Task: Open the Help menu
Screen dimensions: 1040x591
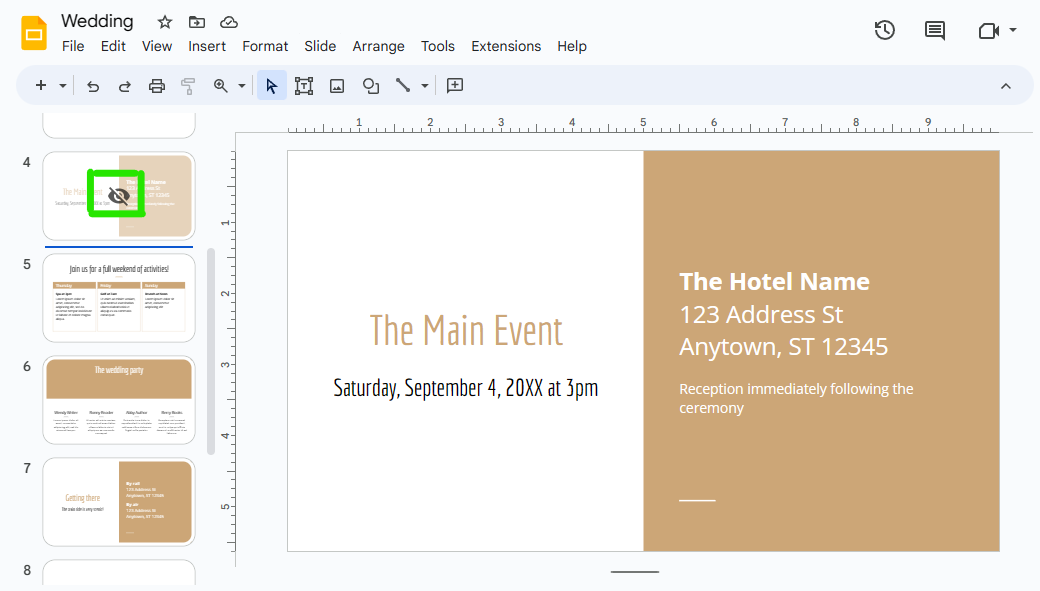Action: point(572,46)
